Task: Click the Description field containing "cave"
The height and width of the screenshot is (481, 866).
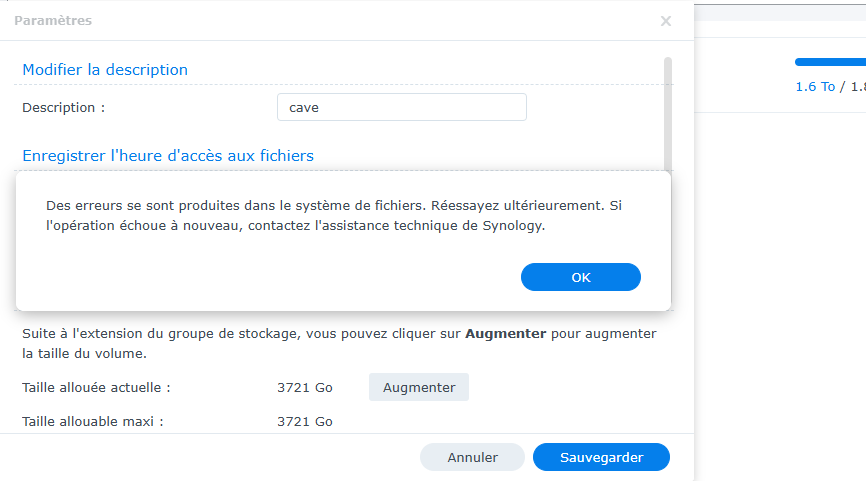Action: pos(401,107)
